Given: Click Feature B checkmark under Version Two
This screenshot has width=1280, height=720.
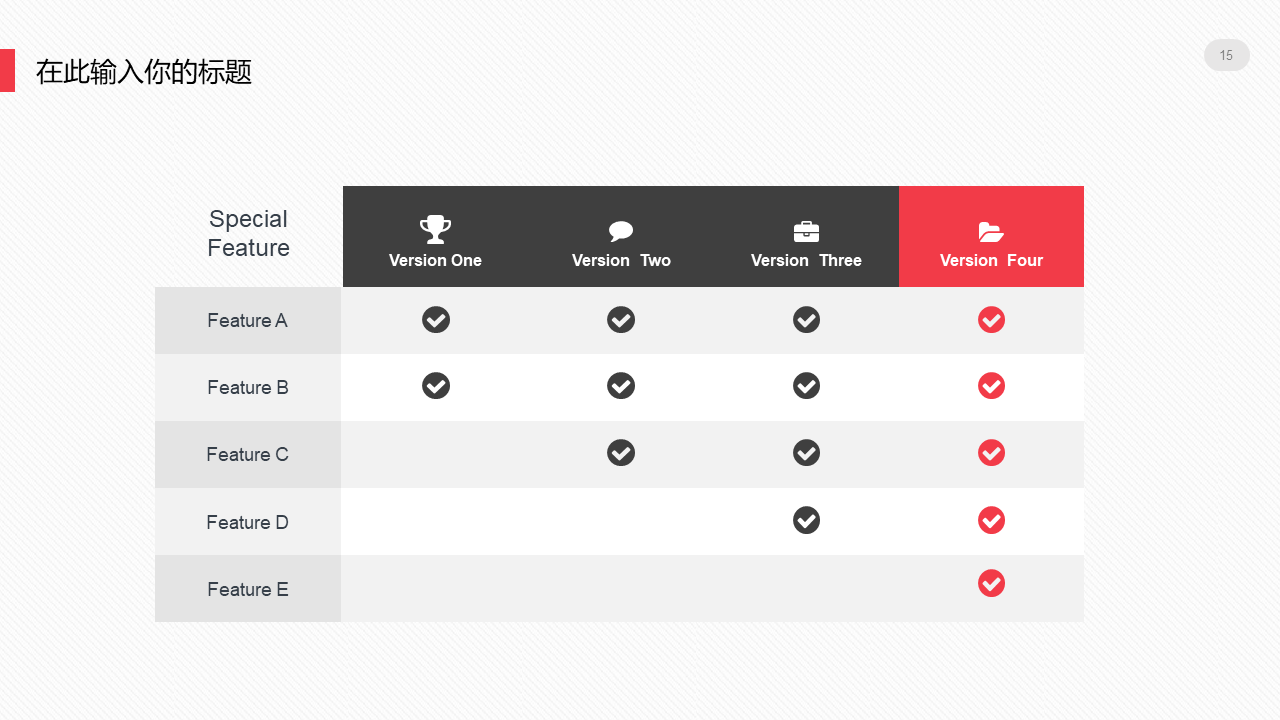Looking at the screenshot, I should 621,386.
